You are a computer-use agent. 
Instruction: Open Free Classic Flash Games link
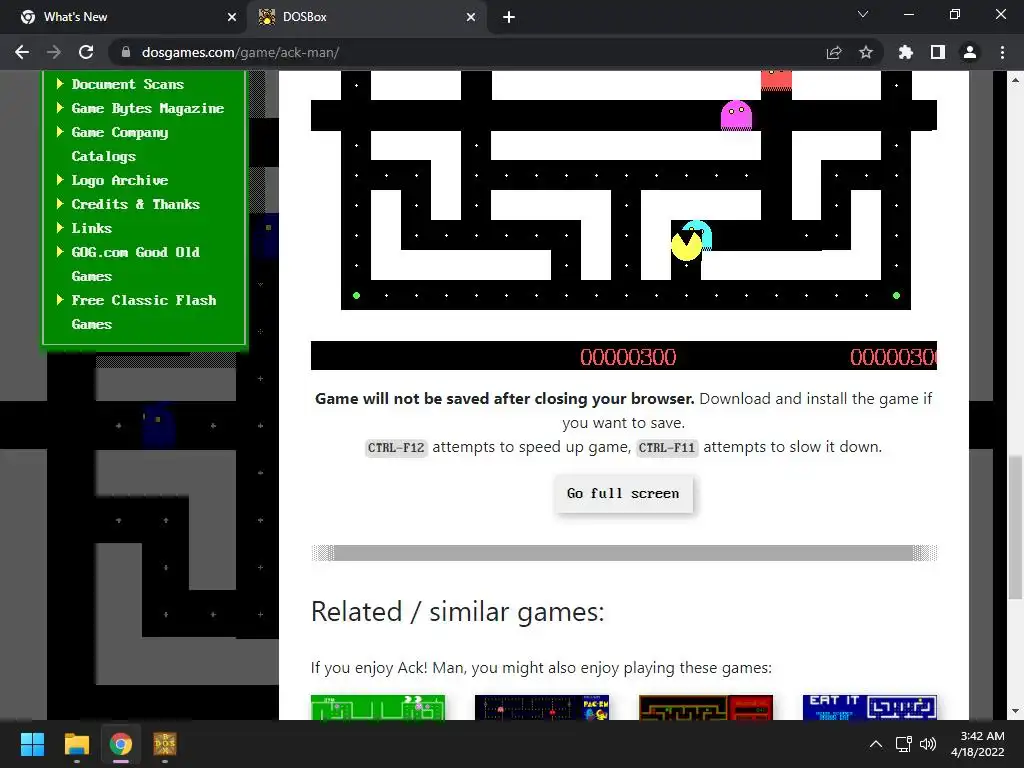coord(144,312)
